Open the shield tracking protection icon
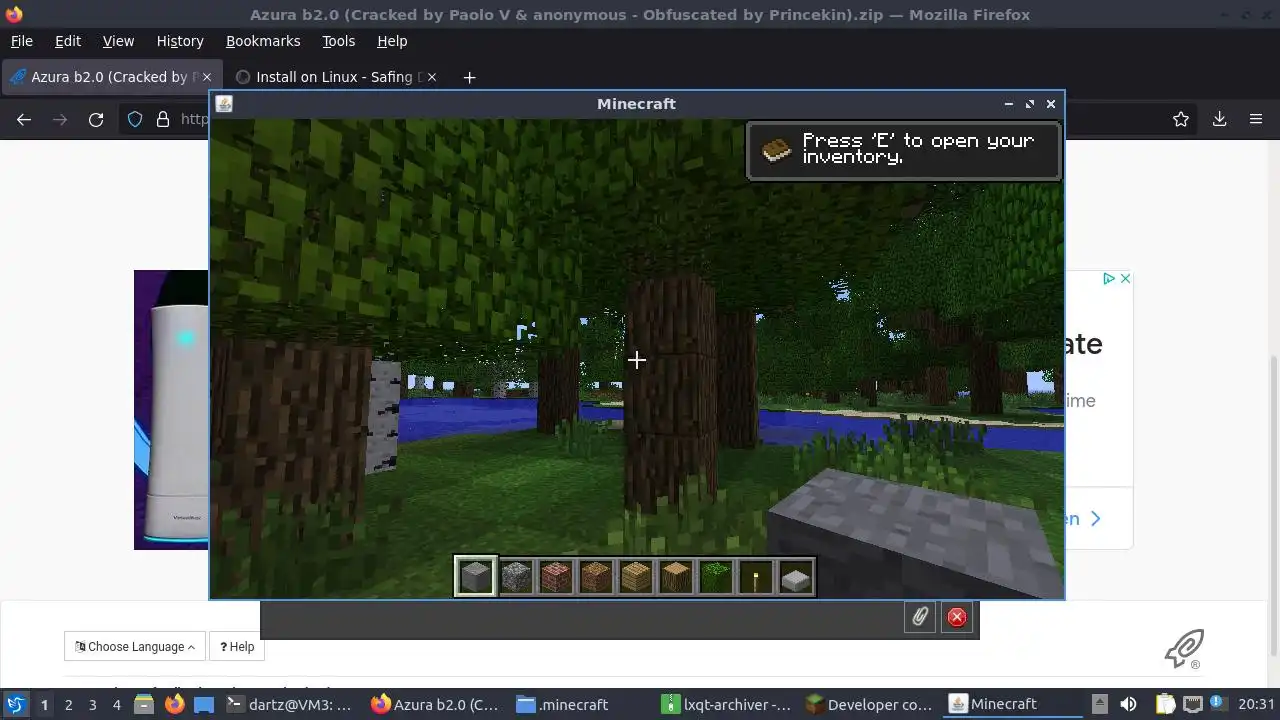This screenshot has width=1280, height=720. point(135,119)
